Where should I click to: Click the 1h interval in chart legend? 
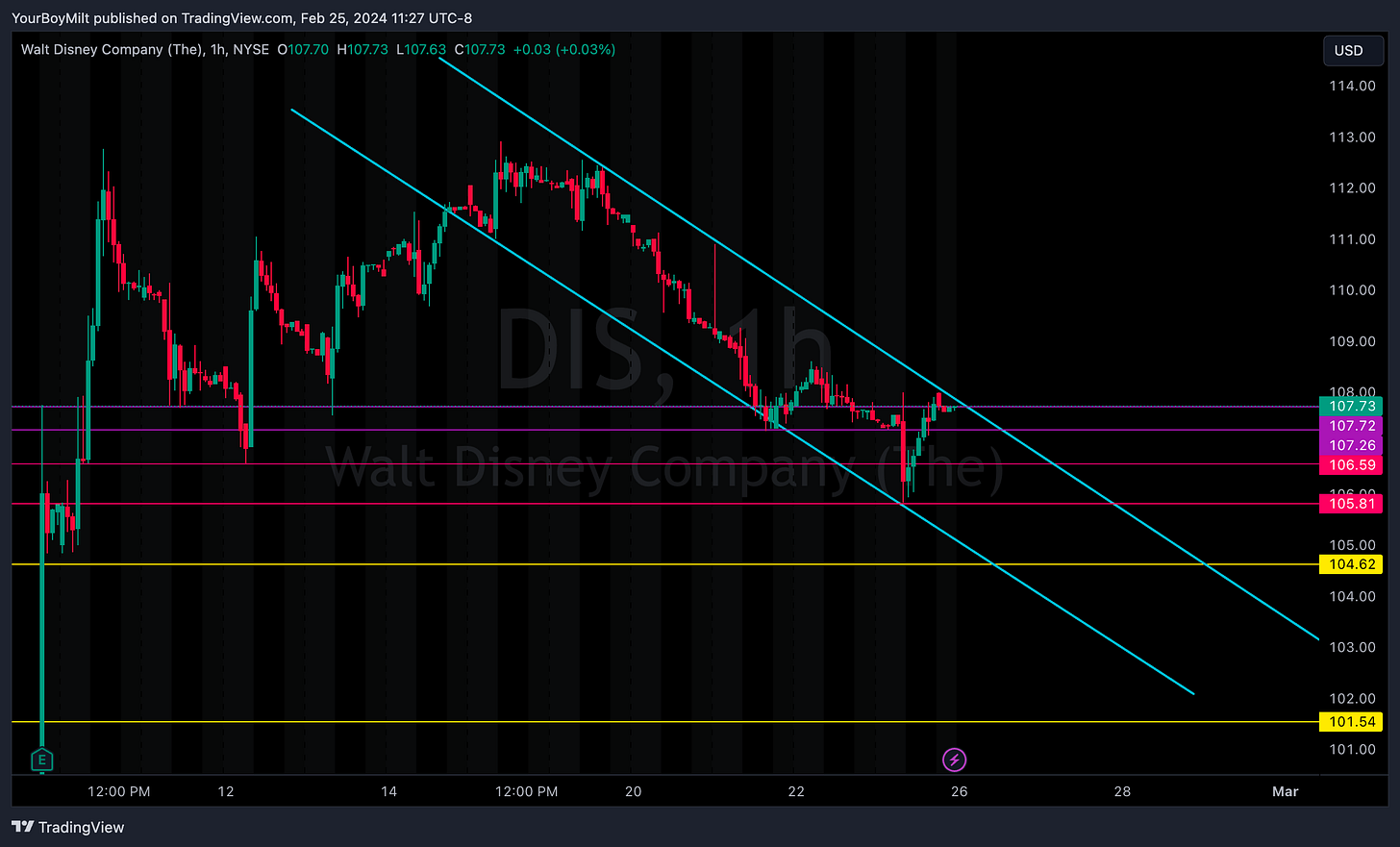(217, 49)
